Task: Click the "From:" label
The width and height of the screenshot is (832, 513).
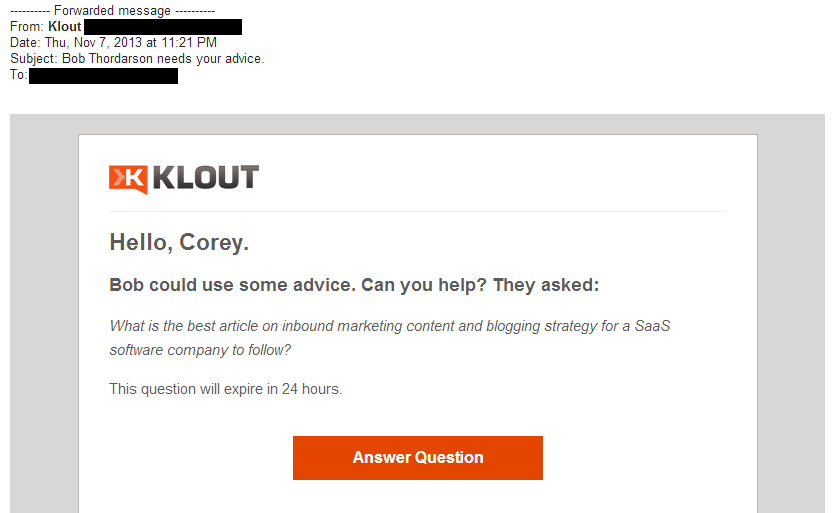Action: (27, 27)
